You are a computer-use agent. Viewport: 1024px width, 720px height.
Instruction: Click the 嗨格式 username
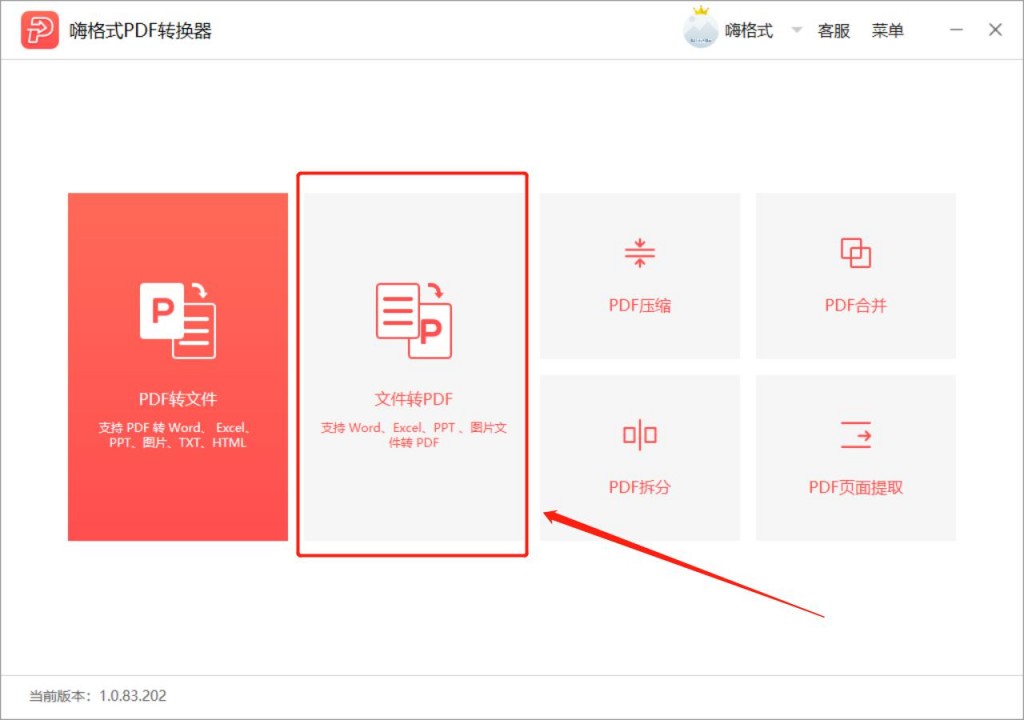tap(748, 31)
